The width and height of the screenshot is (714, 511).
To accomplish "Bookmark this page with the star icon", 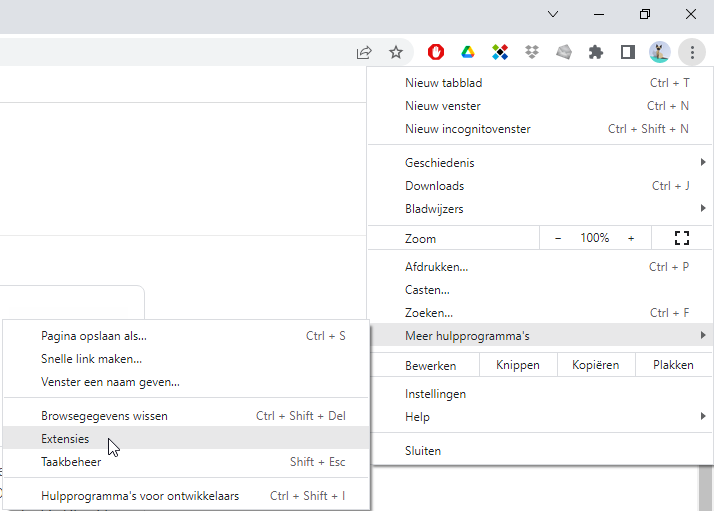I will point(396,52).
